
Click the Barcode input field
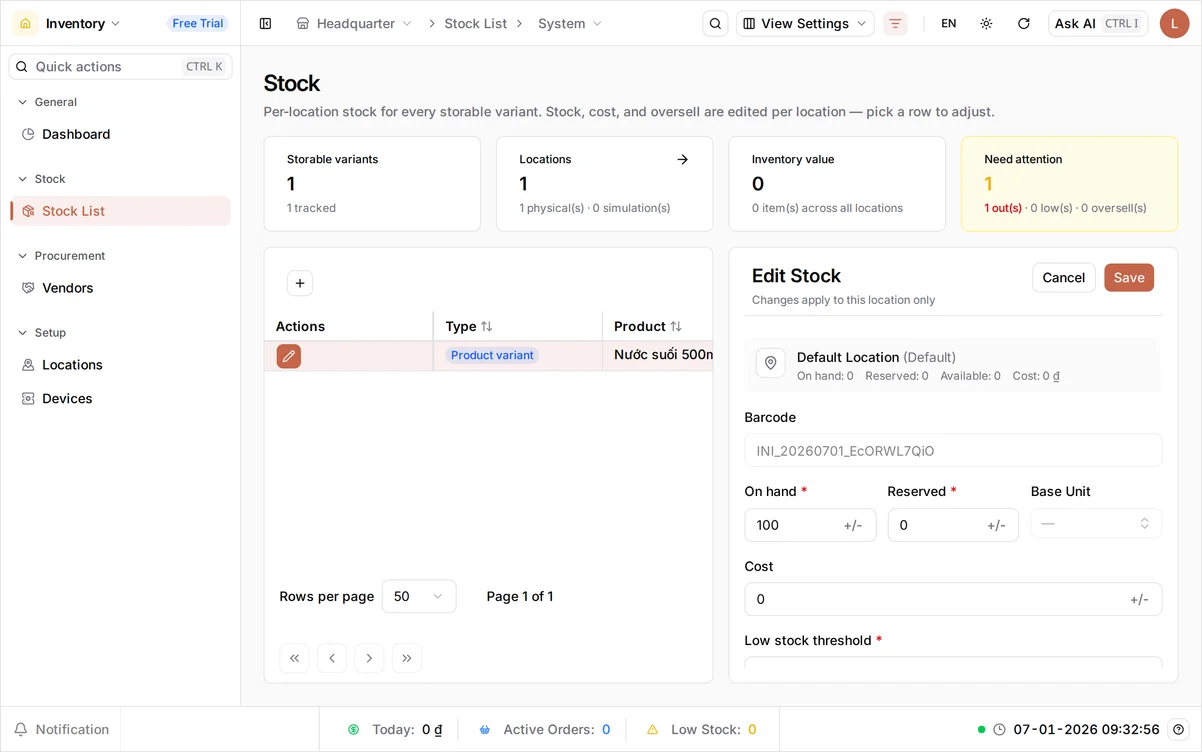(953, 450)
